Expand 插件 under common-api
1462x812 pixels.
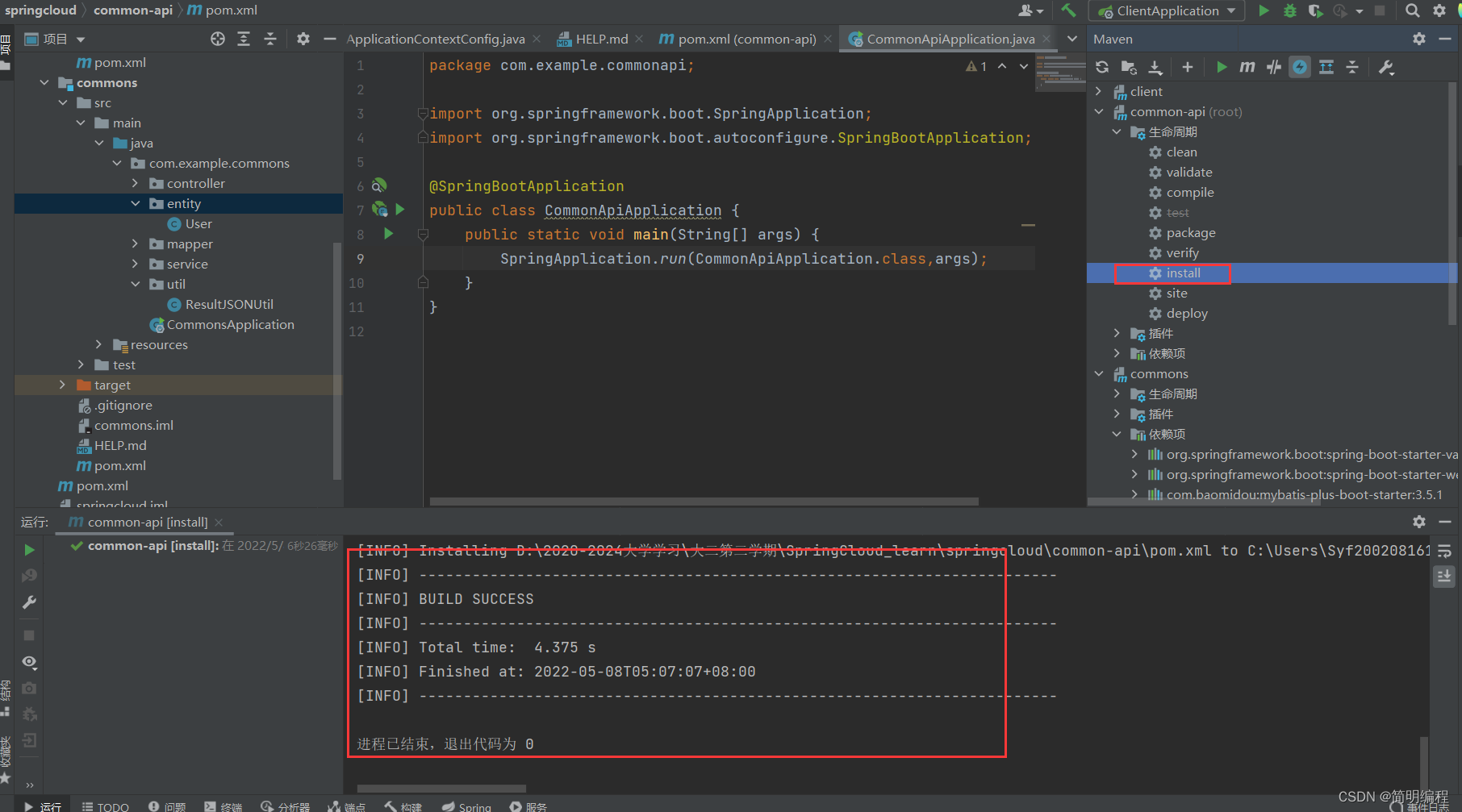pyautogui.click(x=1117, y=333)
